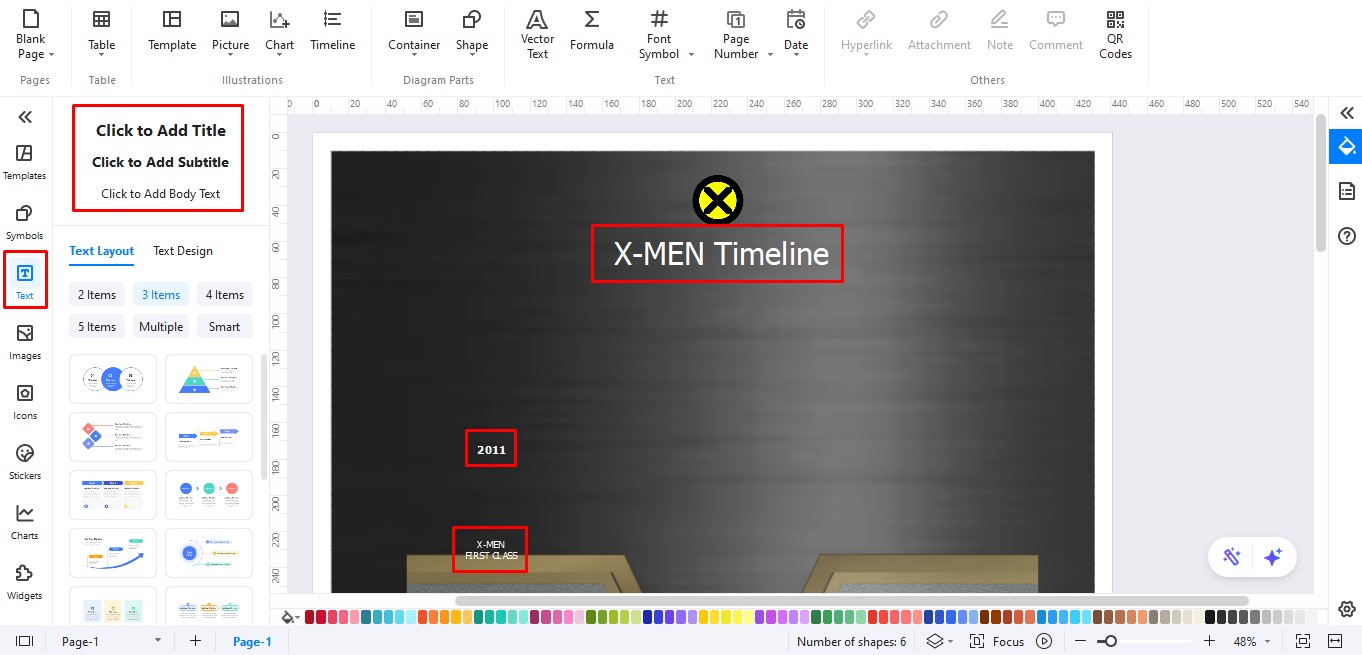The height and width of the screenshot is (655, 1362).
Task: Zoom in with the plus button
Action: (1209, 641)
